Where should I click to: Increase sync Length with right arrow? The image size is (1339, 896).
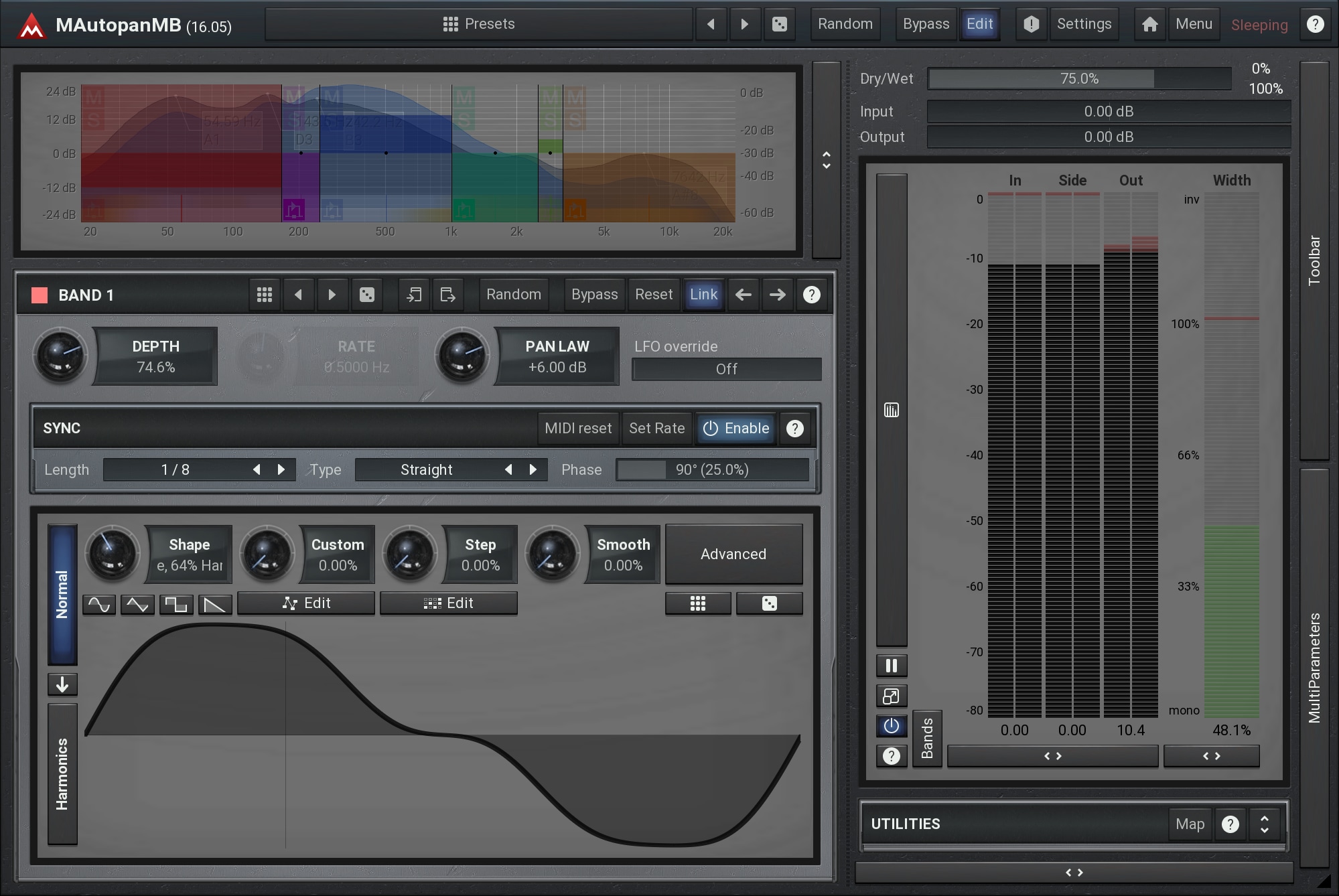pyautogui.click(x=281, y=470)
